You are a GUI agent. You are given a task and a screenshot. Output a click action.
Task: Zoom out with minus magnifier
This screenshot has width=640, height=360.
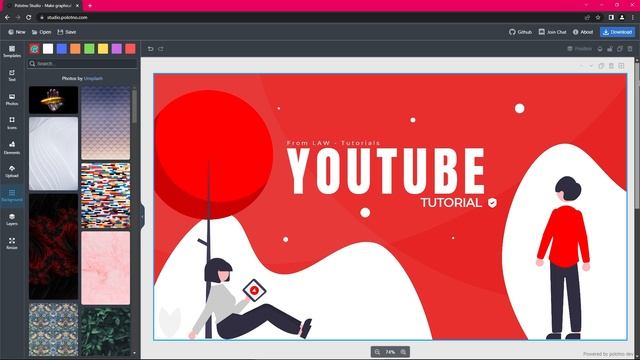click(378, 352)
